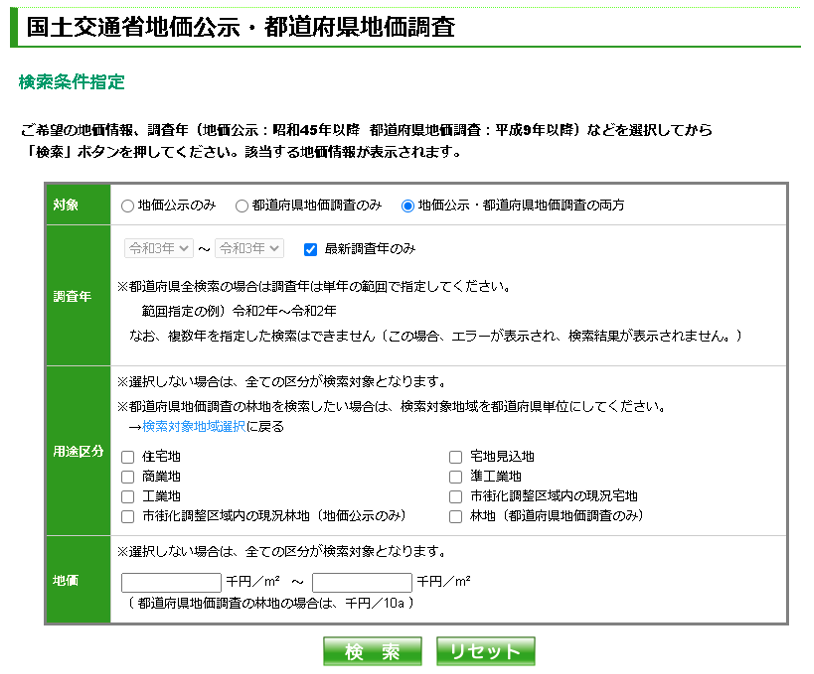The width and height of the screenshot is (814, 674).
Task: Click the minimum land price input field
Action: tap(170, 581)
